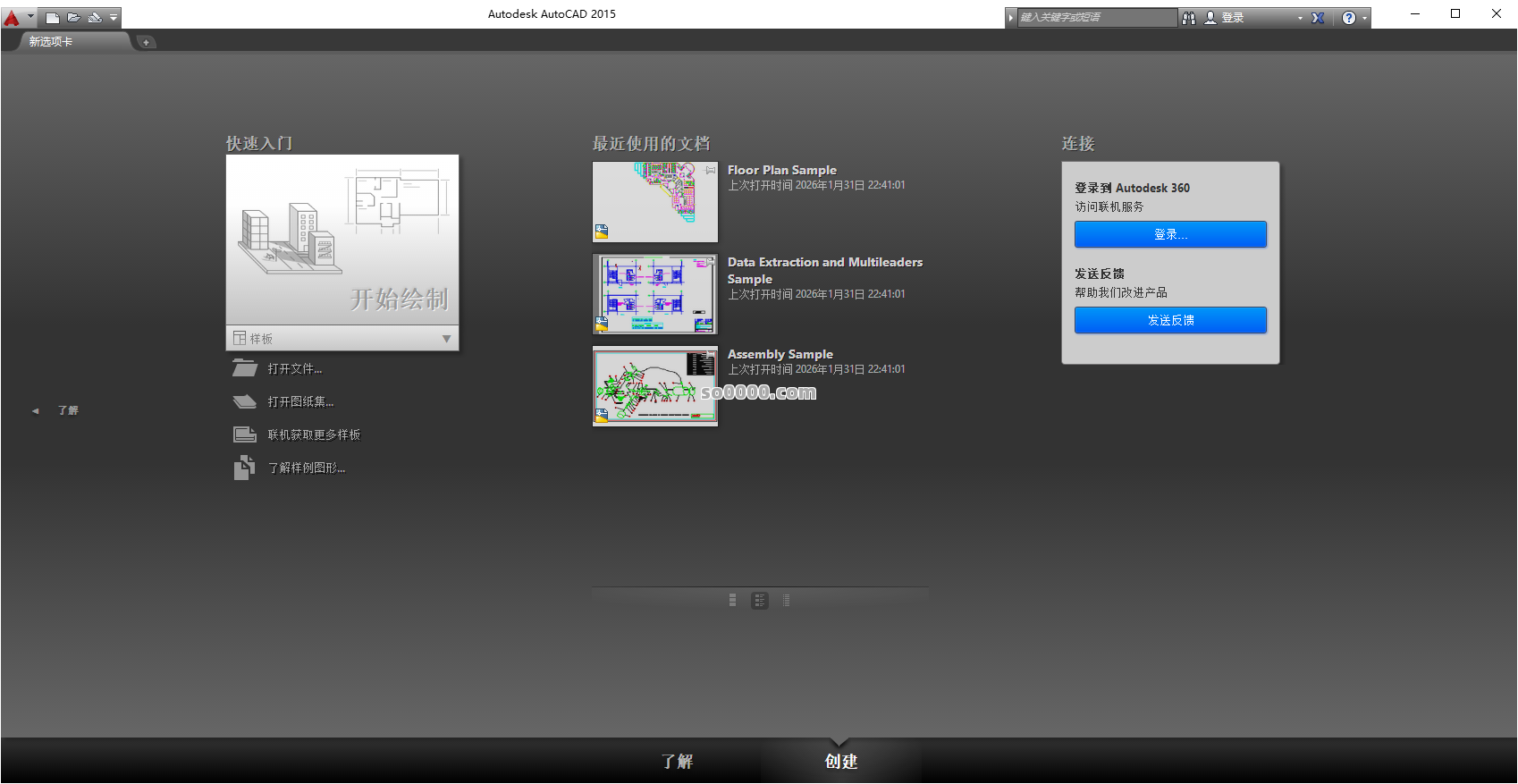Click the Open file folder icon in Quick Access
This screenshot has height=784, width=1518.
click(x=73, y=17)
